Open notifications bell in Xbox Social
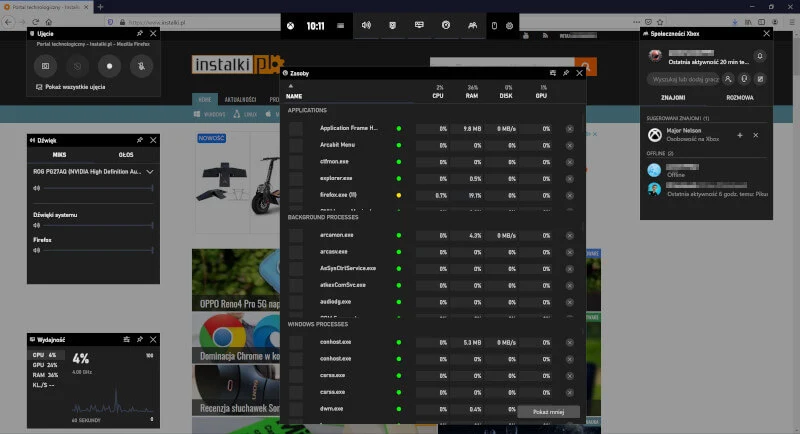The image size is (800, 434). (760, 56)
